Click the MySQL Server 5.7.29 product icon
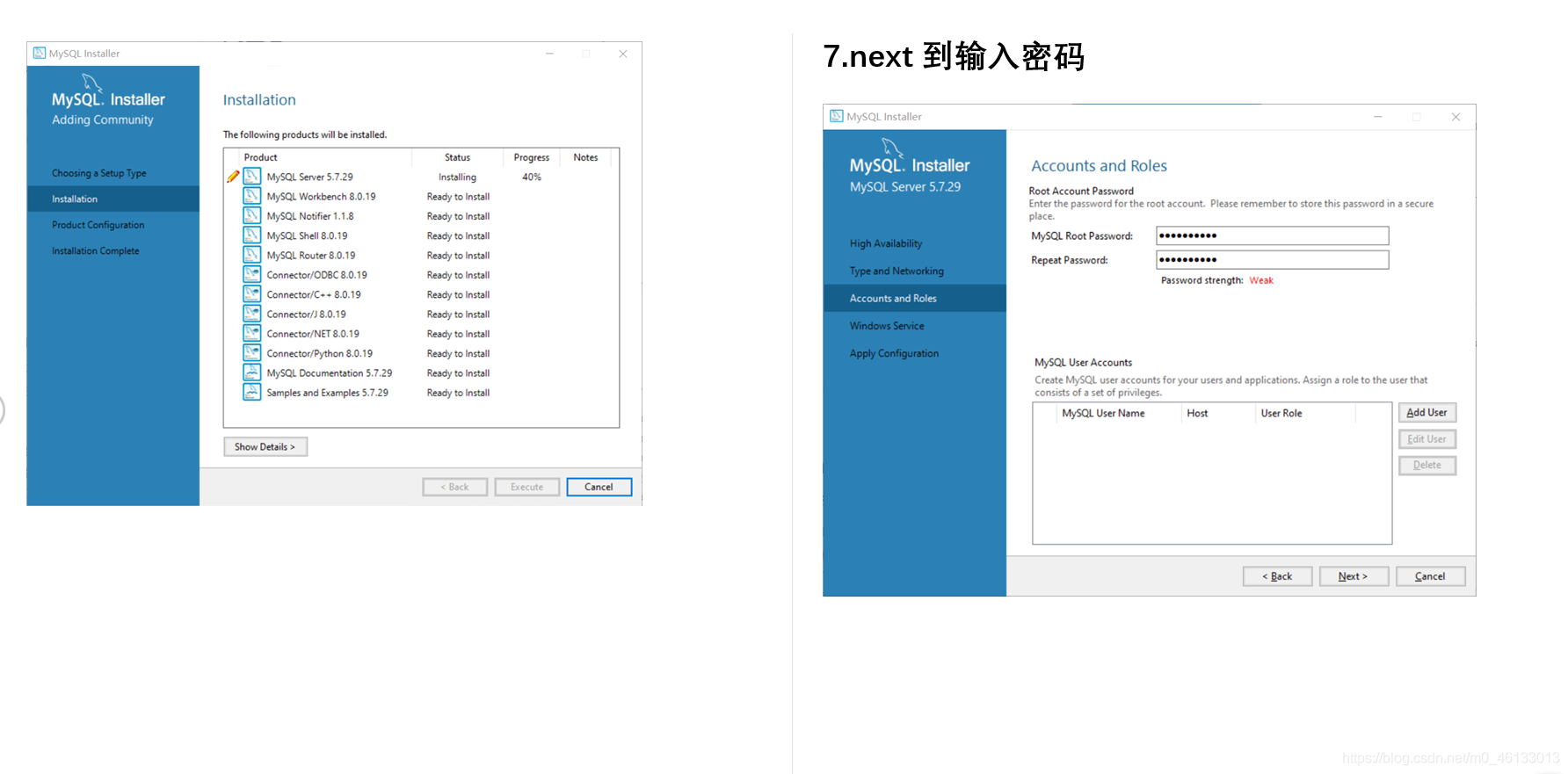This screenshot has height=774, width=1568. tap(251, 176)
